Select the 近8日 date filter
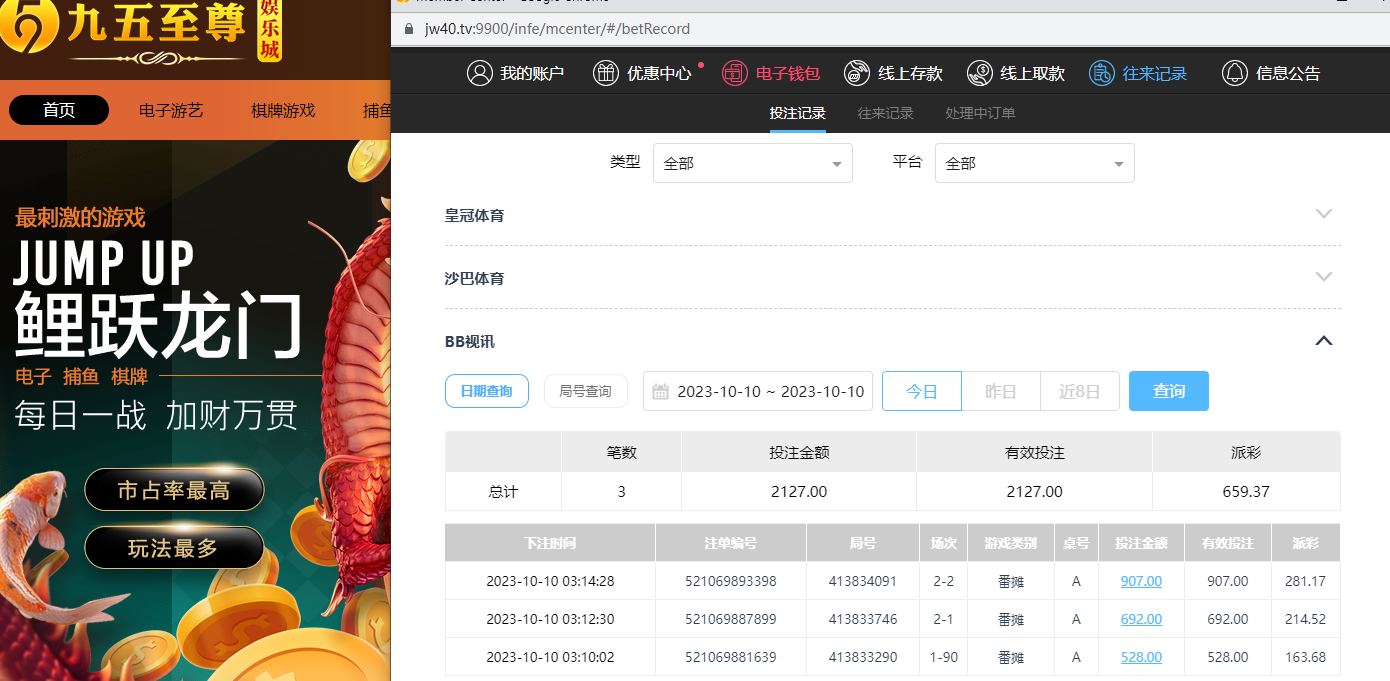1390x681 pixels. [x=1080, y=391]
